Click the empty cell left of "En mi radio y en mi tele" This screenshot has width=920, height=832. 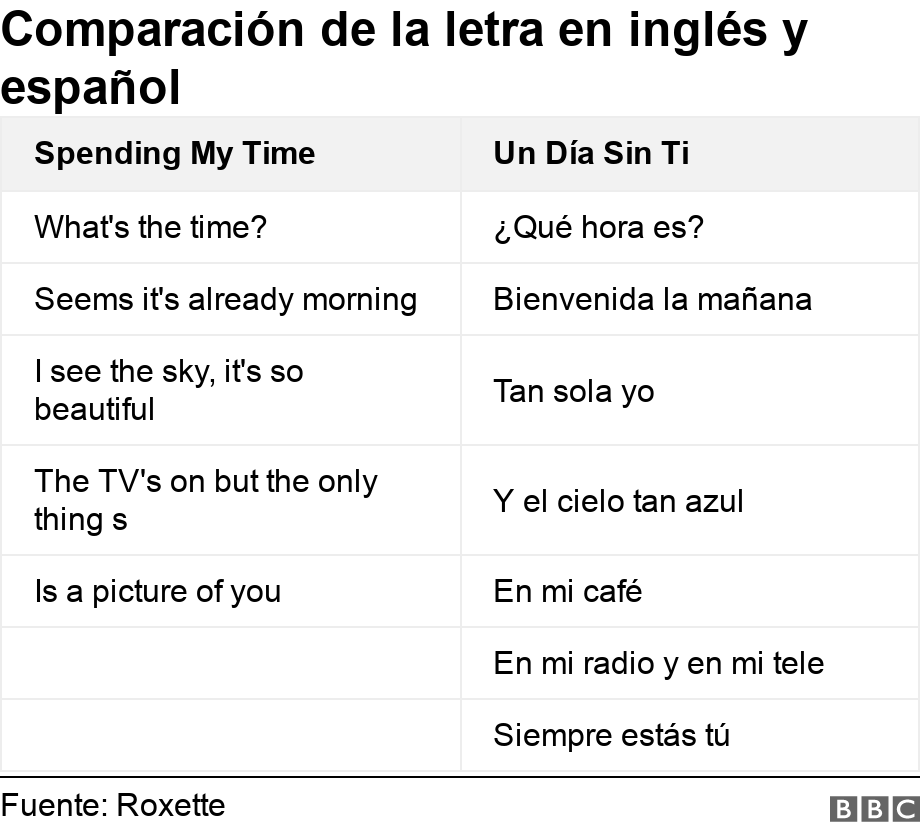pos(230,664)
